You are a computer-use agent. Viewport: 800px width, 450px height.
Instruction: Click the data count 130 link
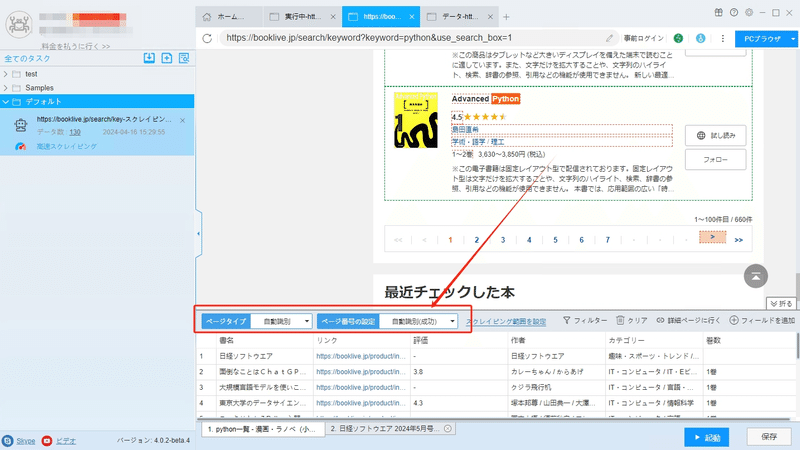[x=75, y=132]
